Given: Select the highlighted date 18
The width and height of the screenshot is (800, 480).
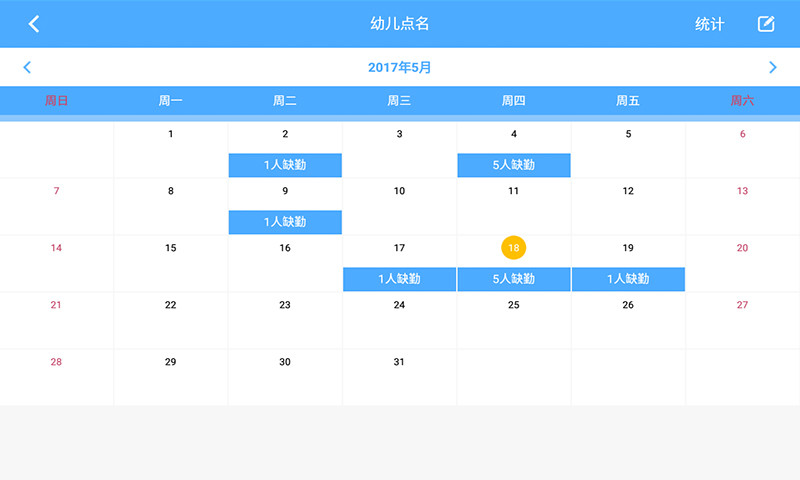Looking at the screenshot, I should click(513, 248).
